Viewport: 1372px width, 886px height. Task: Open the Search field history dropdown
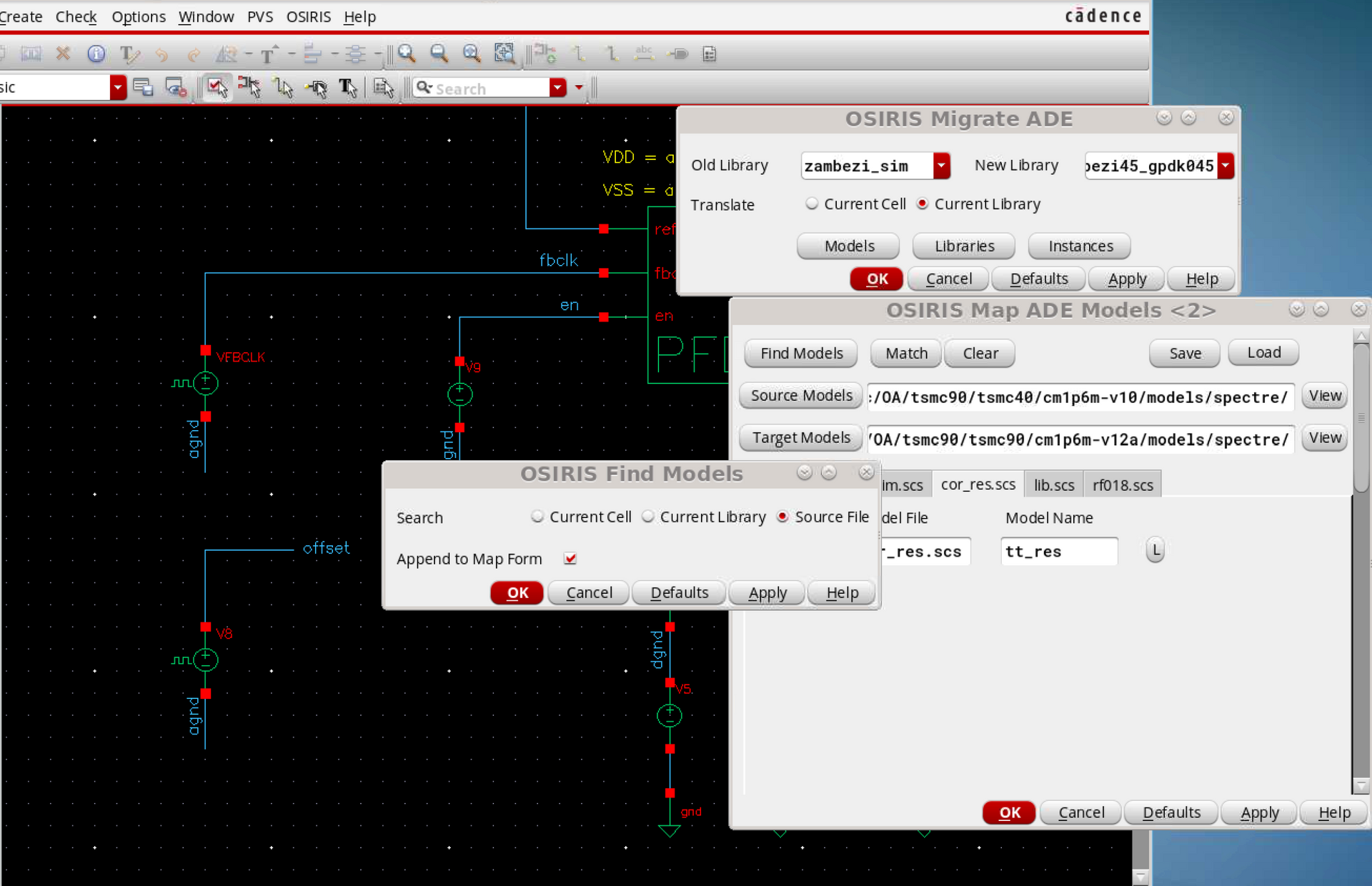tap(557, 87)
